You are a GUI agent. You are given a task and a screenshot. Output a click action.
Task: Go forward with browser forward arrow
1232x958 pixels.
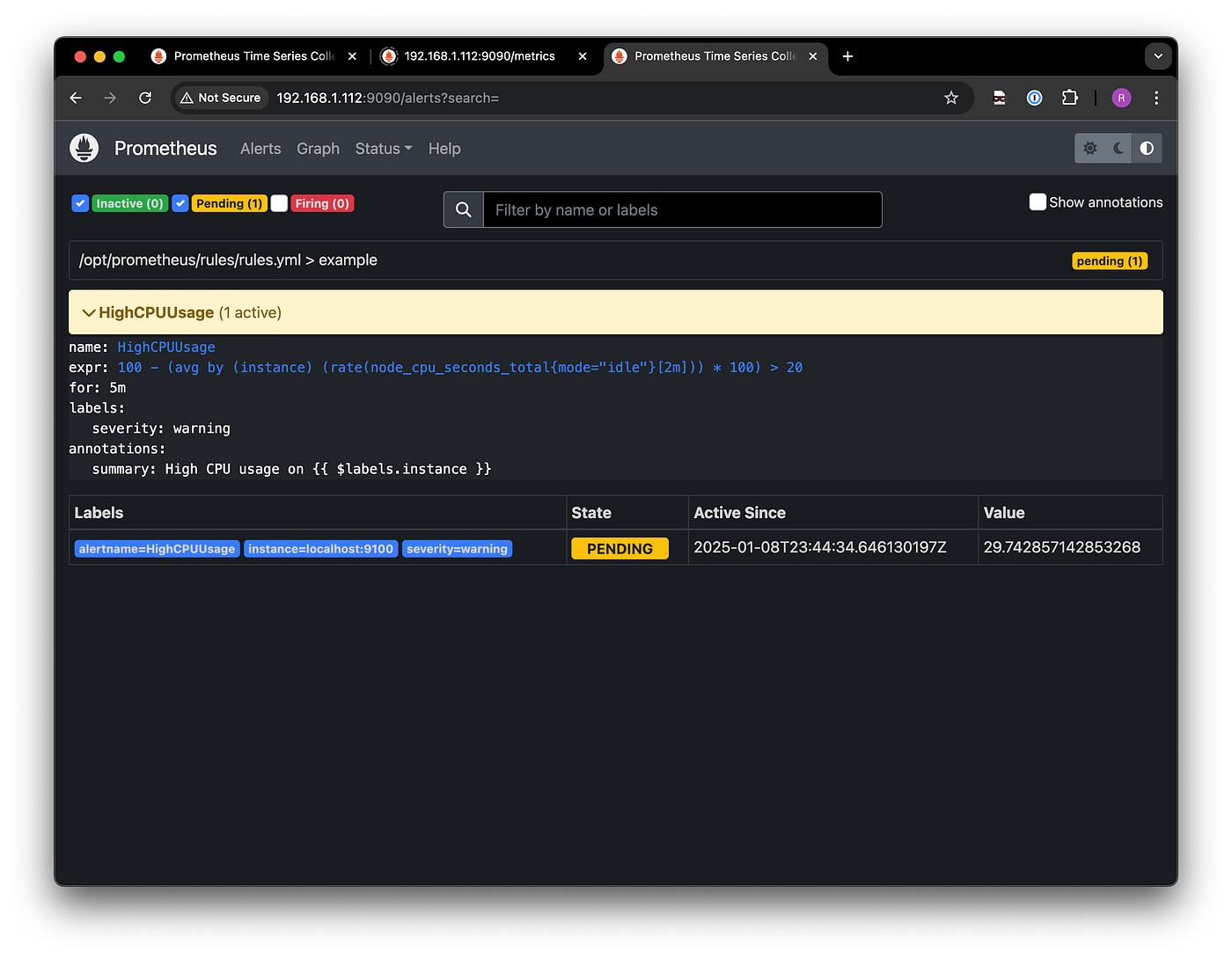click(110, 98)
